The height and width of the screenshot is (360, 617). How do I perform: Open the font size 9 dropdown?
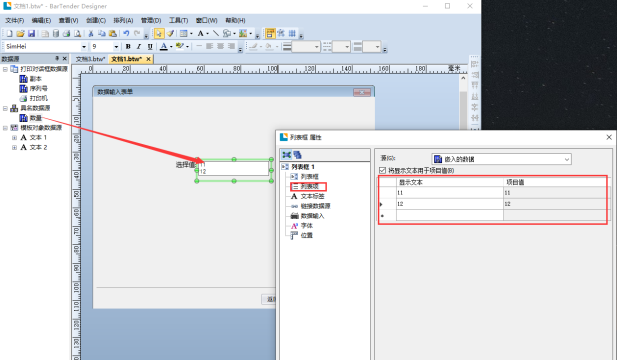click(x=116, y=46)
